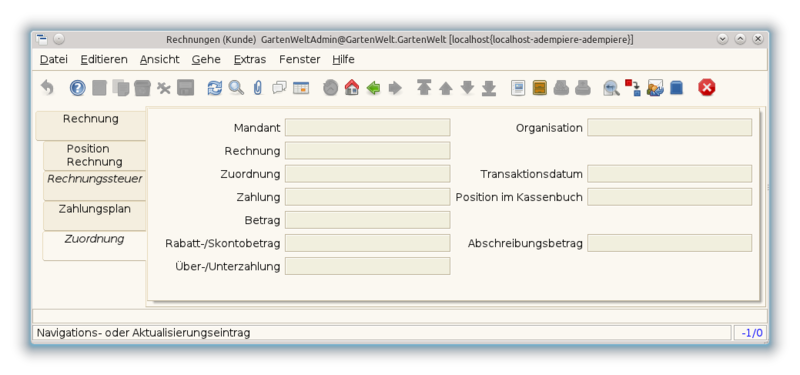The width and height of the screenshot is (800, 375).
Task: Click the Rechnung input field
Action: click(367, 151)
